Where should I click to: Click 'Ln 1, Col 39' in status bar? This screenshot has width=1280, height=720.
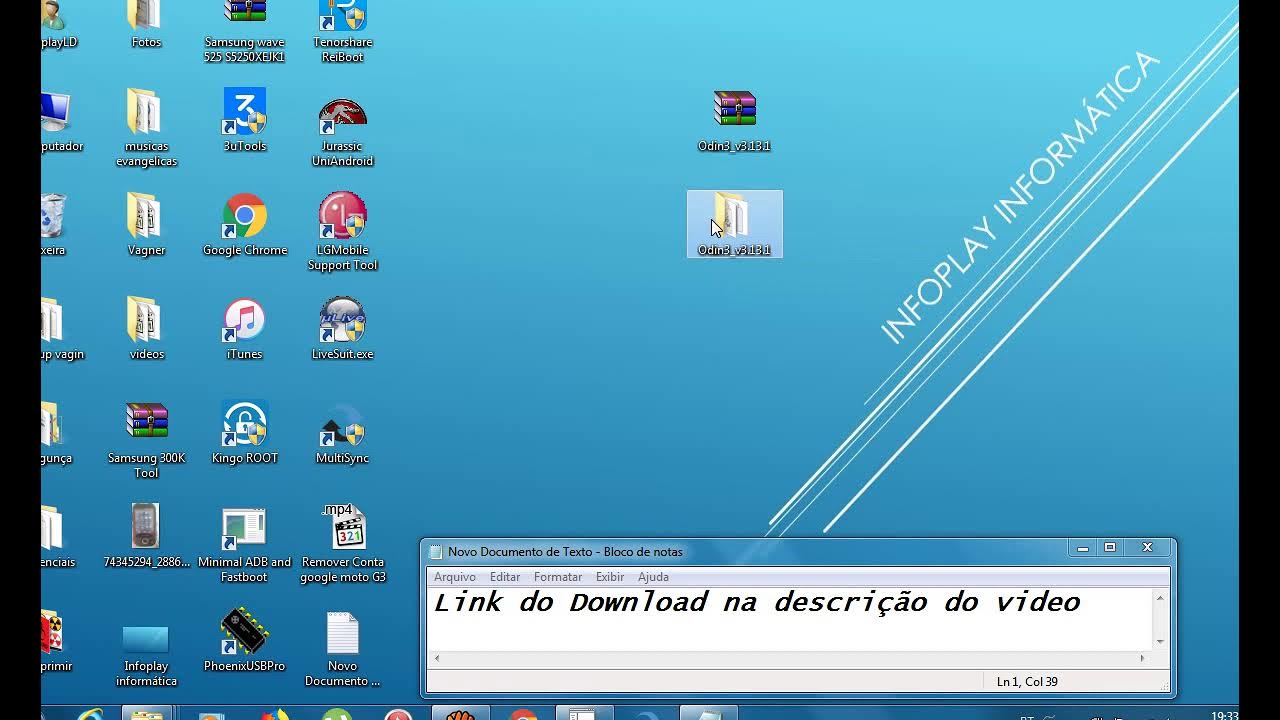click(1027, 682)
